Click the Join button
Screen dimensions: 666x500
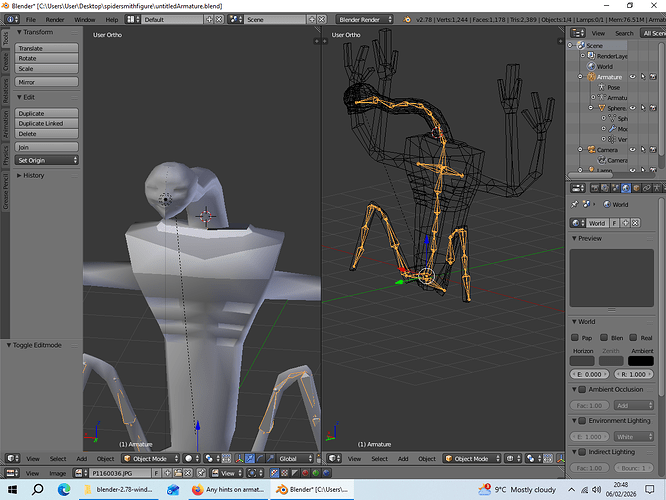pos(47,147)
